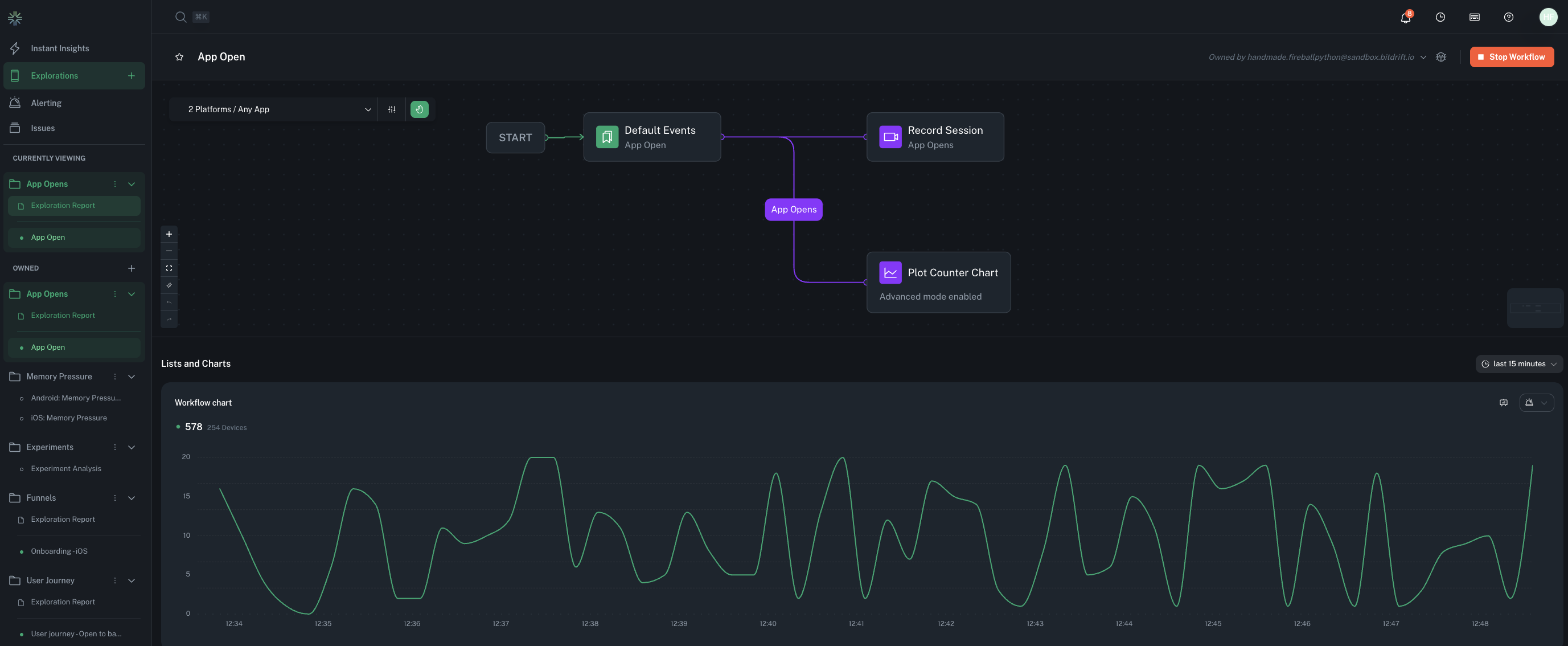The image size is (1568, 646).
Task: Select the Plot Counter Chart node
Action: (938, 283)
